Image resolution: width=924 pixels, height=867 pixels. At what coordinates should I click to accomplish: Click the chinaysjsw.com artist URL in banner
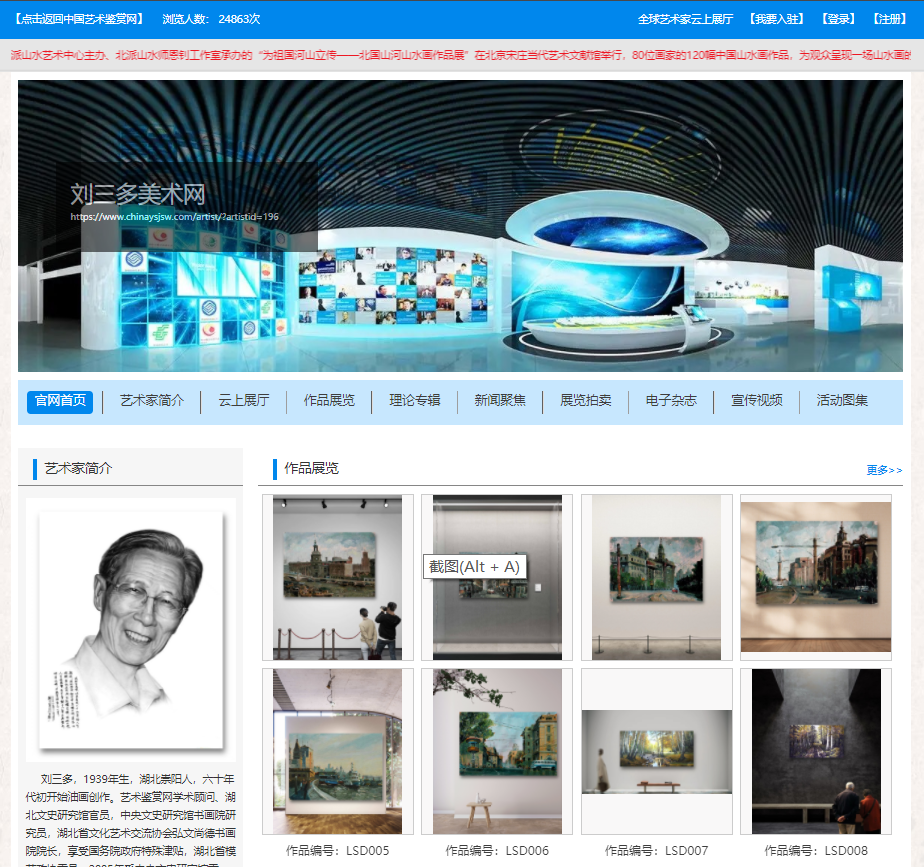174,217
